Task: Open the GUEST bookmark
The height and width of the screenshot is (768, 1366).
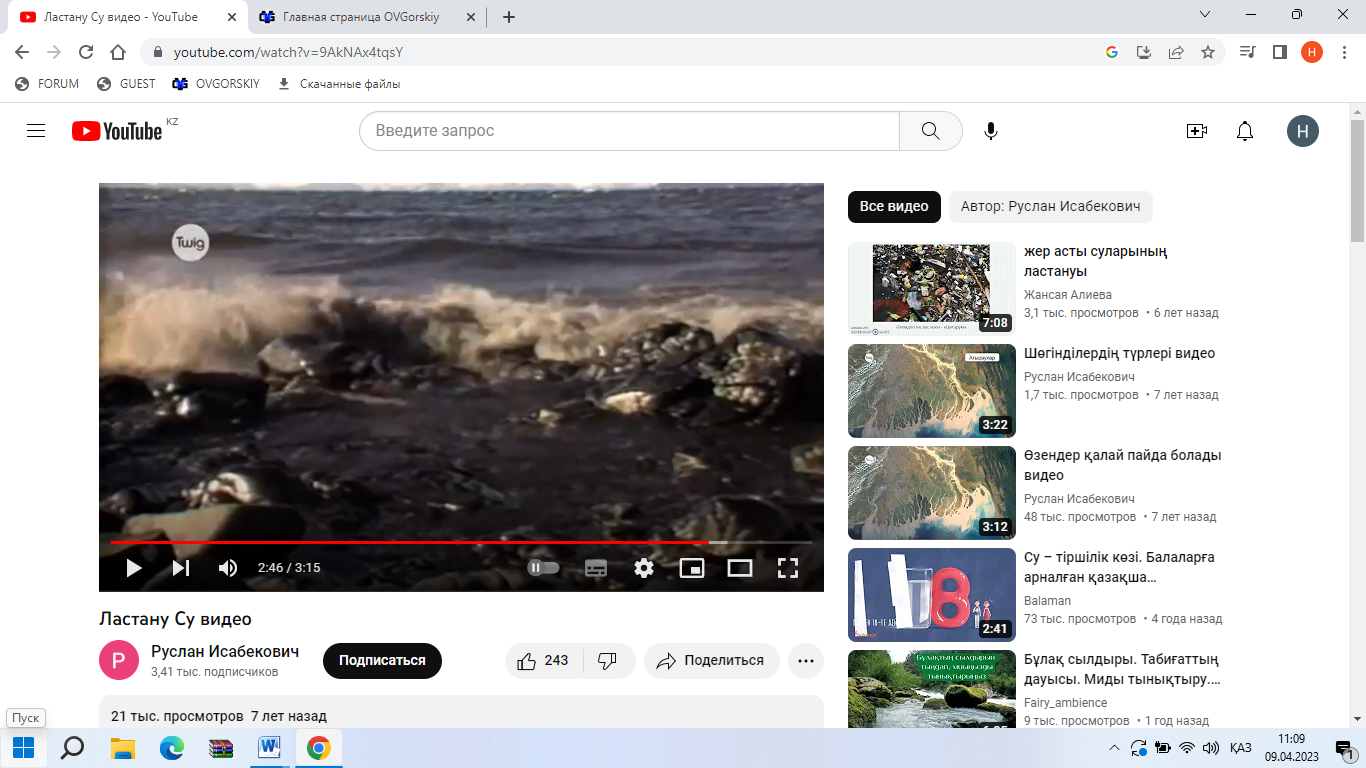Action: coord(126,84)
